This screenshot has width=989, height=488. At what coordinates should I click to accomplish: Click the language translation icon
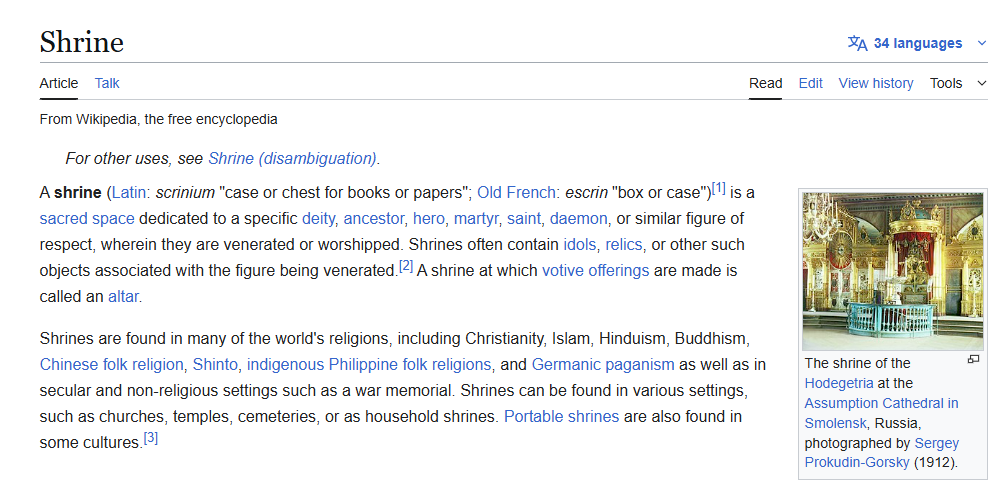click(x=857, y=43)
